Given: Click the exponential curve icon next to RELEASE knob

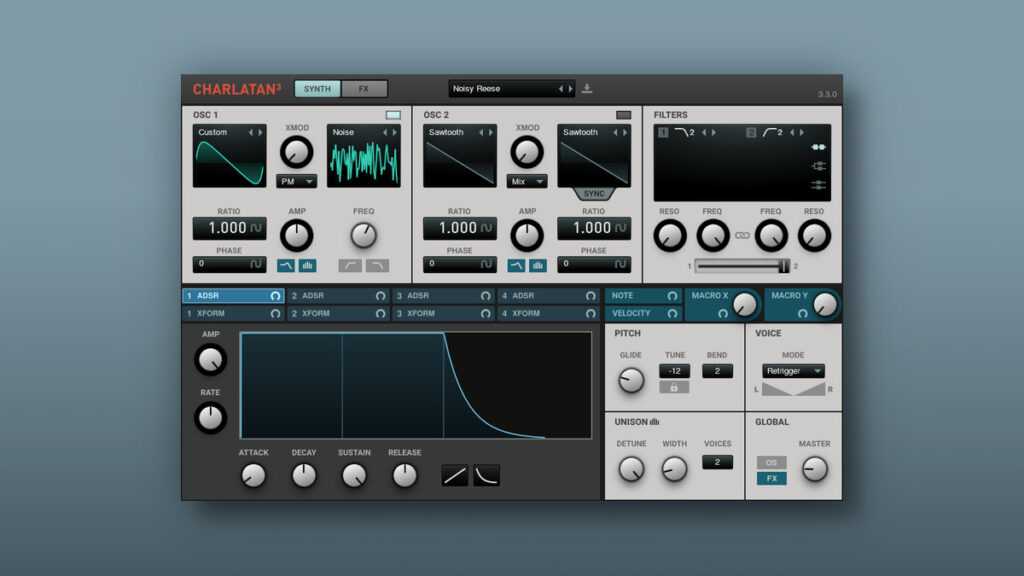Looking at the screenshot, I should 487,476.
